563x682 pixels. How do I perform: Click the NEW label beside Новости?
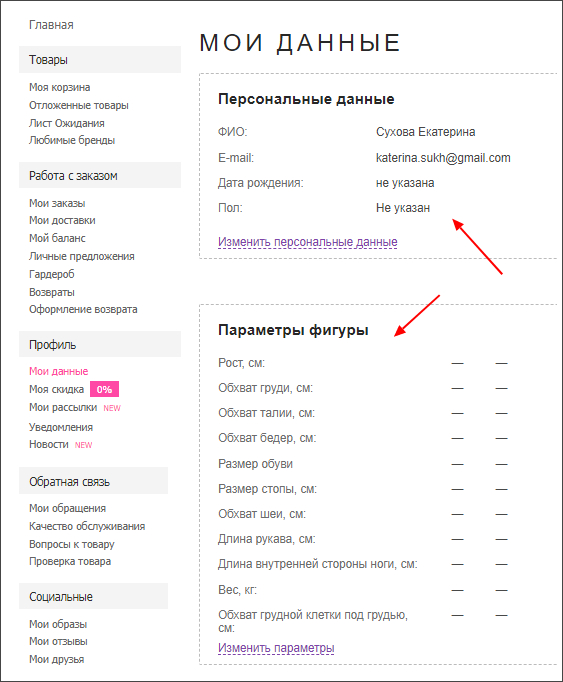(84, 445)
